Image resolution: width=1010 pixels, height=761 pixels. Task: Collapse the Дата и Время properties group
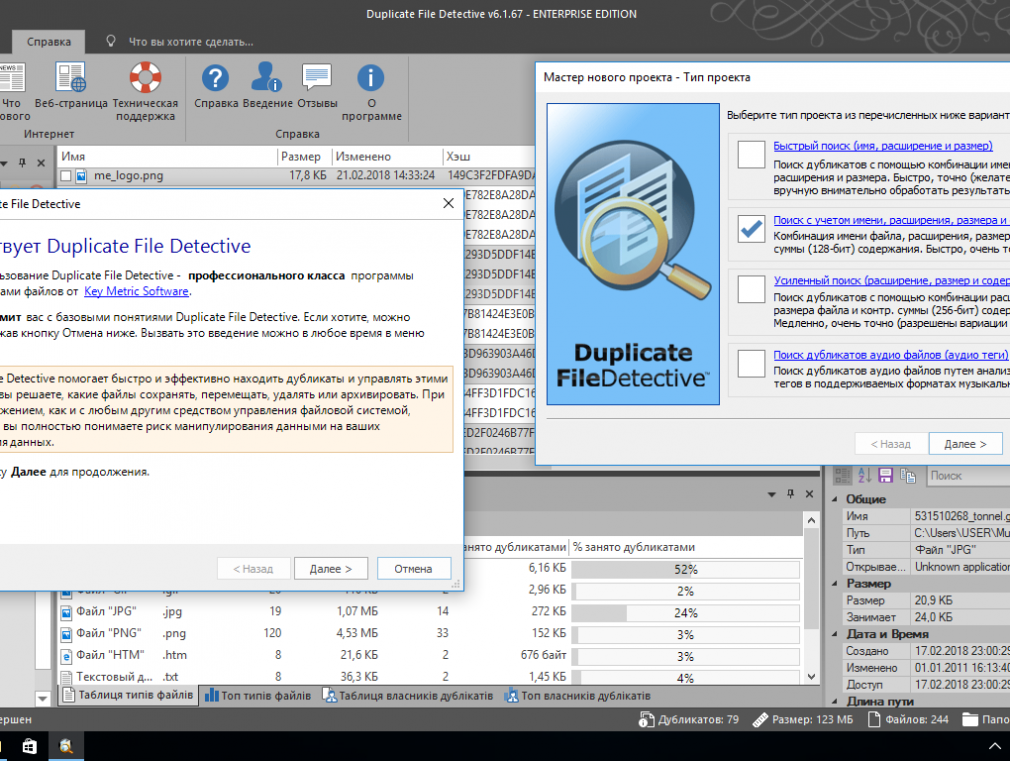(x=835, y=634)
